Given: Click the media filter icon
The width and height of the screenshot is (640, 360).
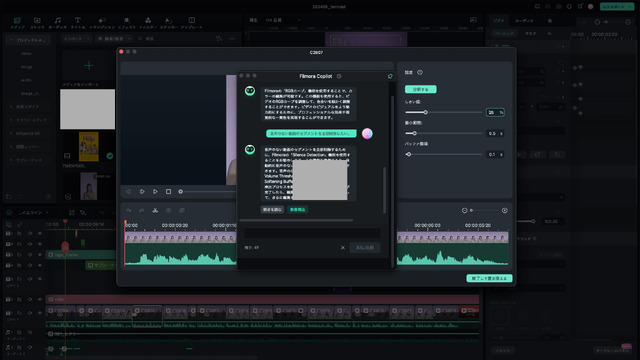Looking at the screenshot, I should point(219,38).
